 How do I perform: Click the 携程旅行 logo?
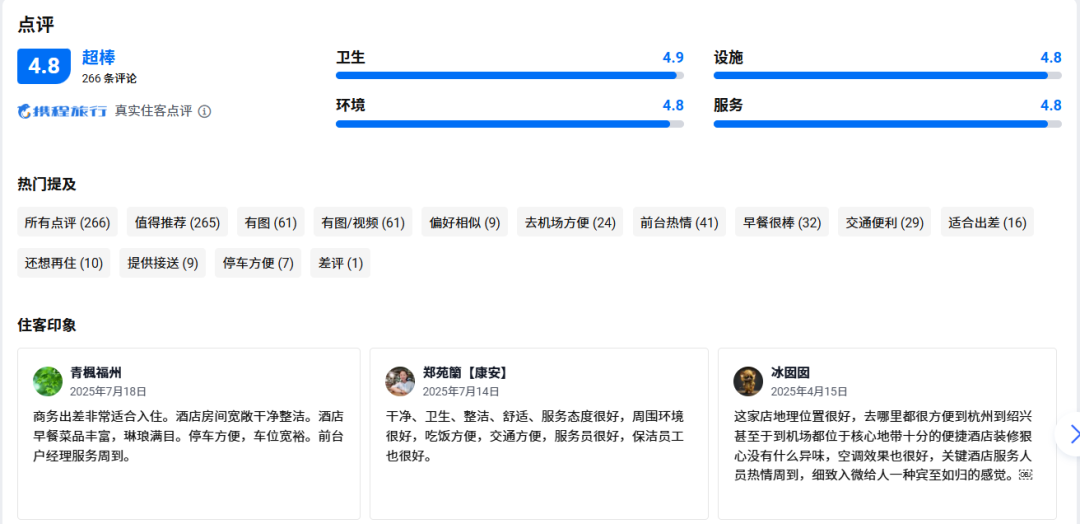62,111
